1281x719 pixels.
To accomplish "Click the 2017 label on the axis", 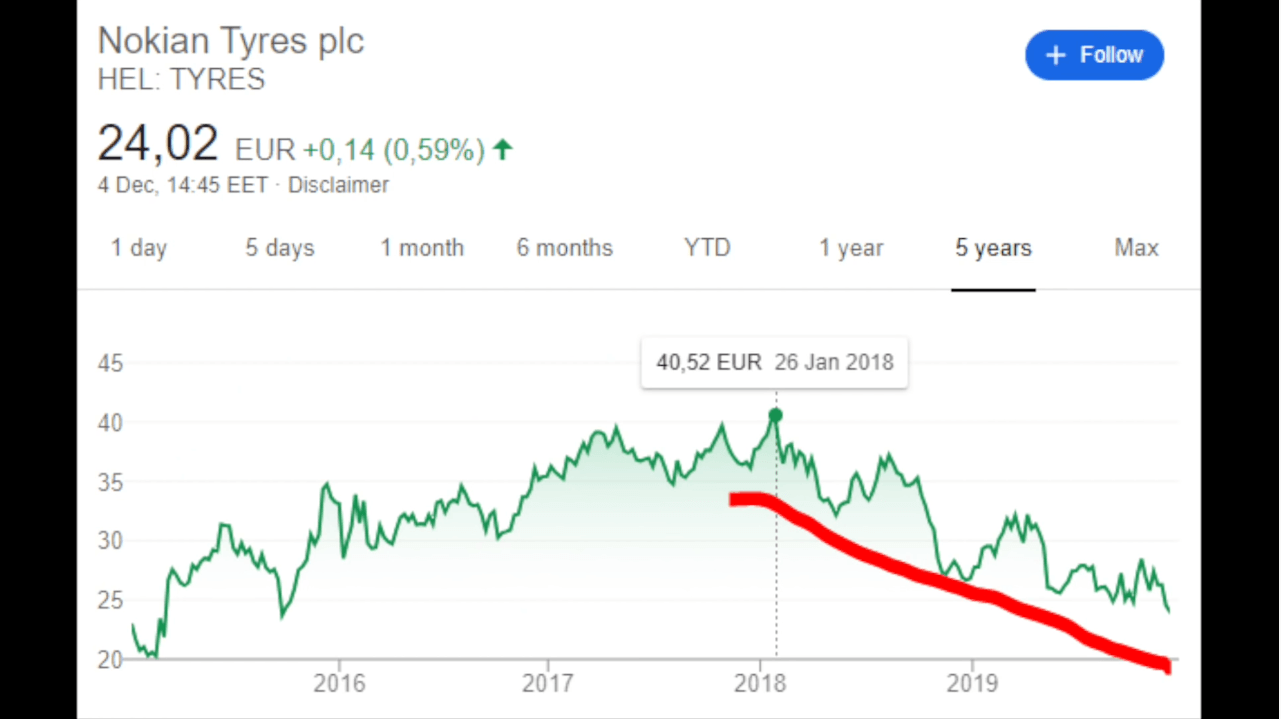I will coord(547,684).
